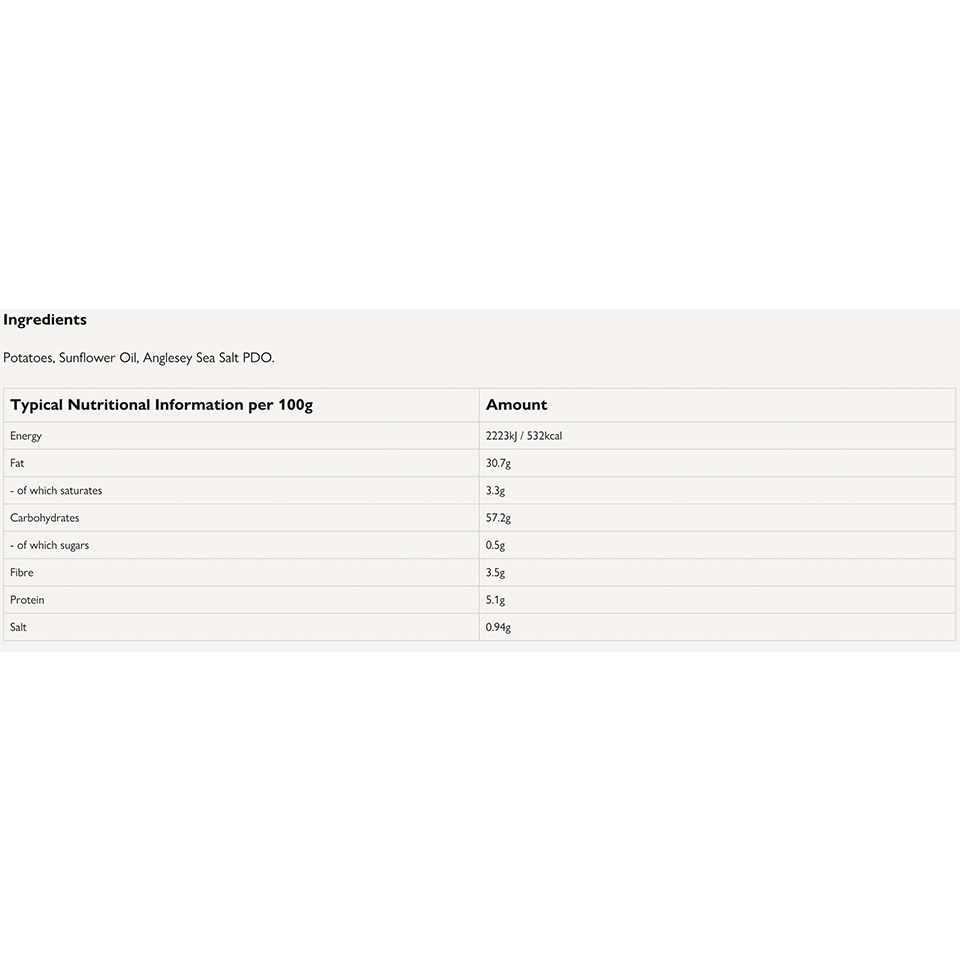Click the 0.94g salt value

point(498,627)
